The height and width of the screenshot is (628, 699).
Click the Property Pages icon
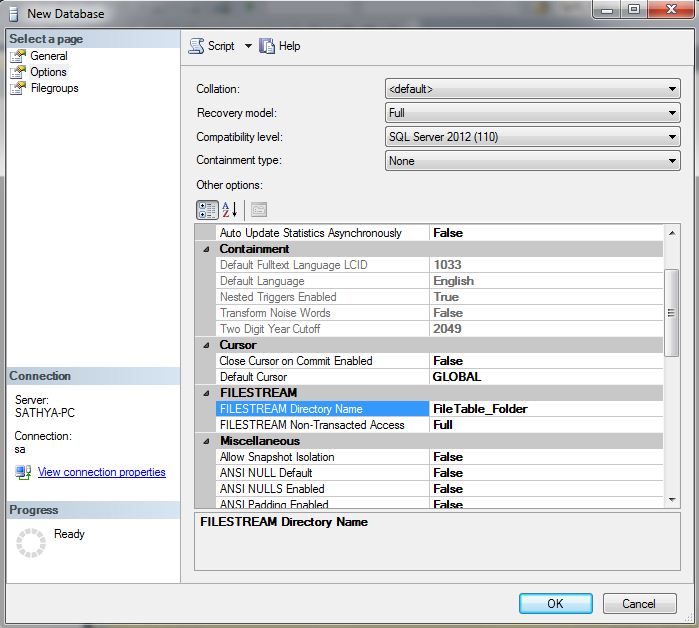click(259, 210)
